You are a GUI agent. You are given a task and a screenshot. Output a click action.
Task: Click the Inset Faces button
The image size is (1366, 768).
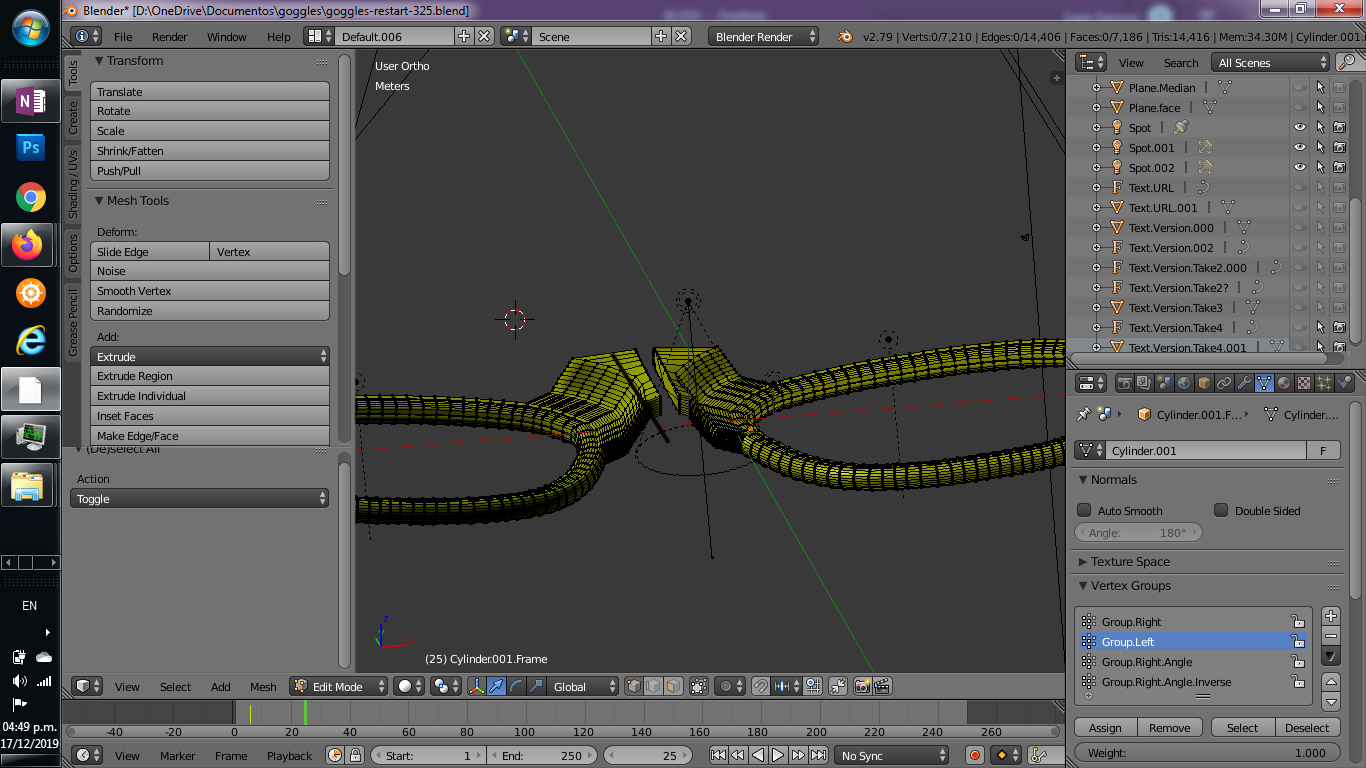[210, 416]
